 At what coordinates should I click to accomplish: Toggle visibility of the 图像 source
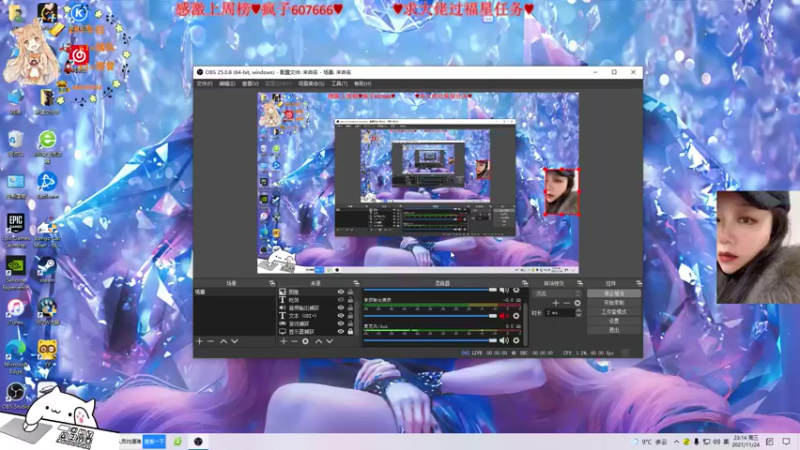[341, 292]
